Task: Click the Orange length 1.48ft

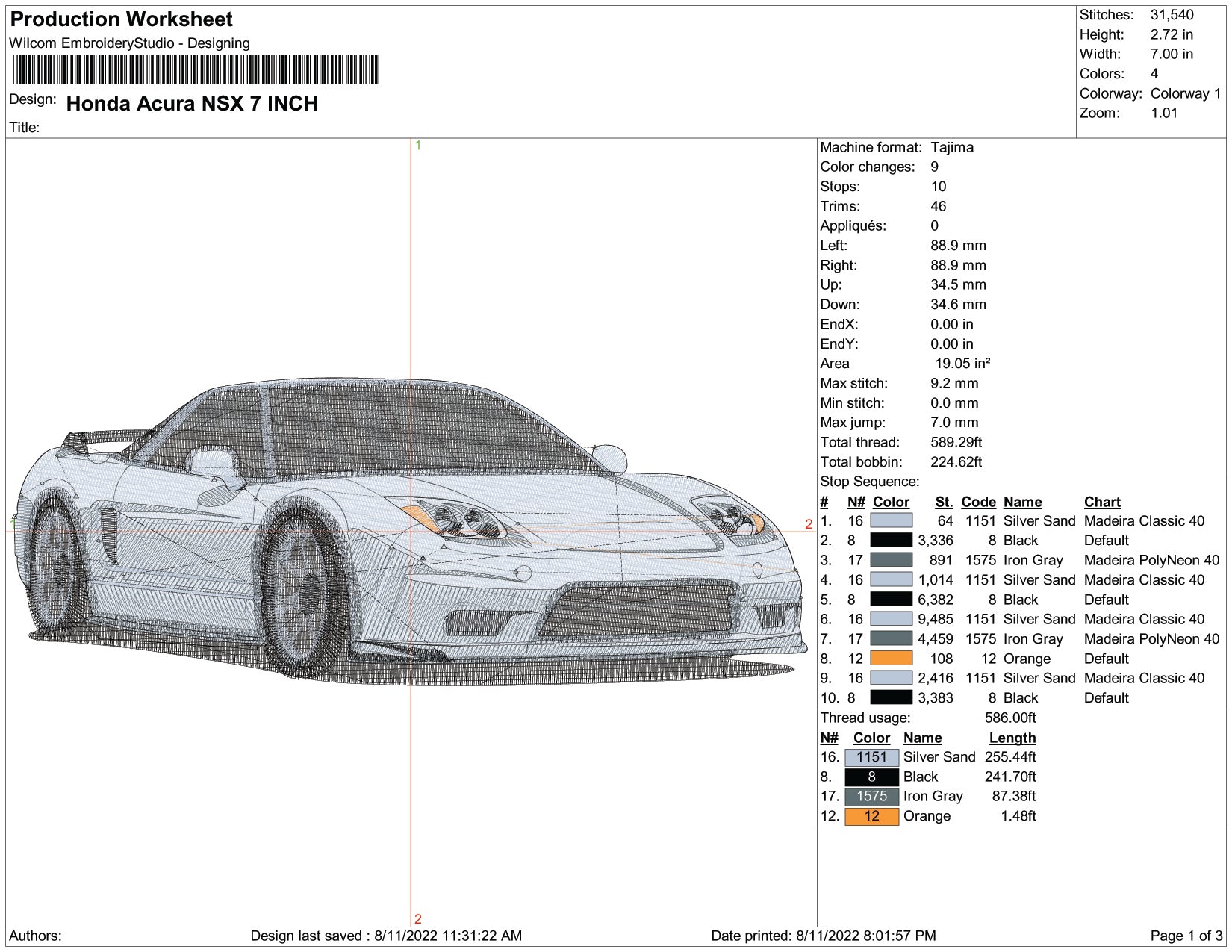Action: tap(1018, 816)
